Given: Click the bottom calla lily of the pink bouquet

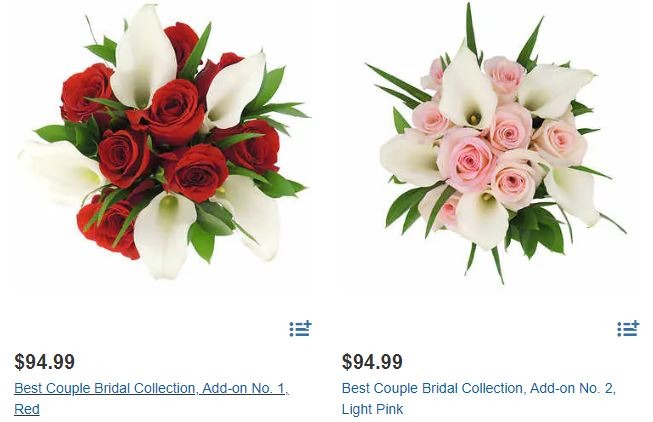Looking at the screenshot, I should 482,220.
